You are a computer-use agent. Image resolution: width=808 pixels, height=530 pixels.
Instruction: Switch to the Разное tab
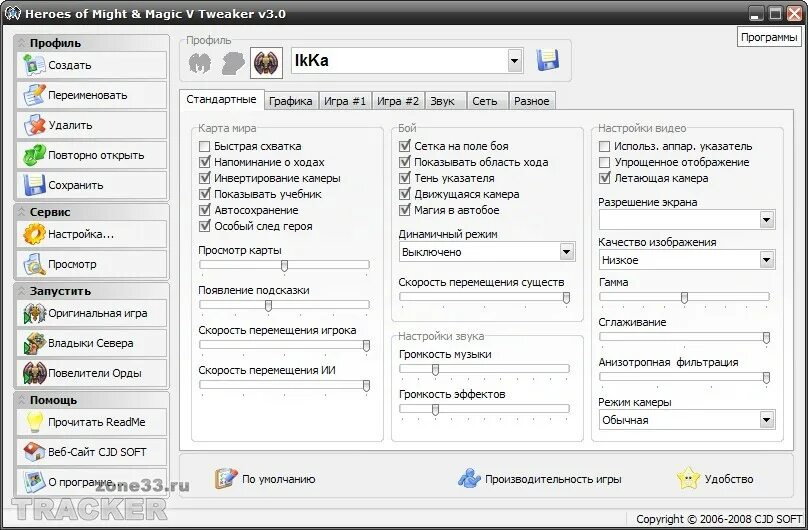tap(532, 101)
